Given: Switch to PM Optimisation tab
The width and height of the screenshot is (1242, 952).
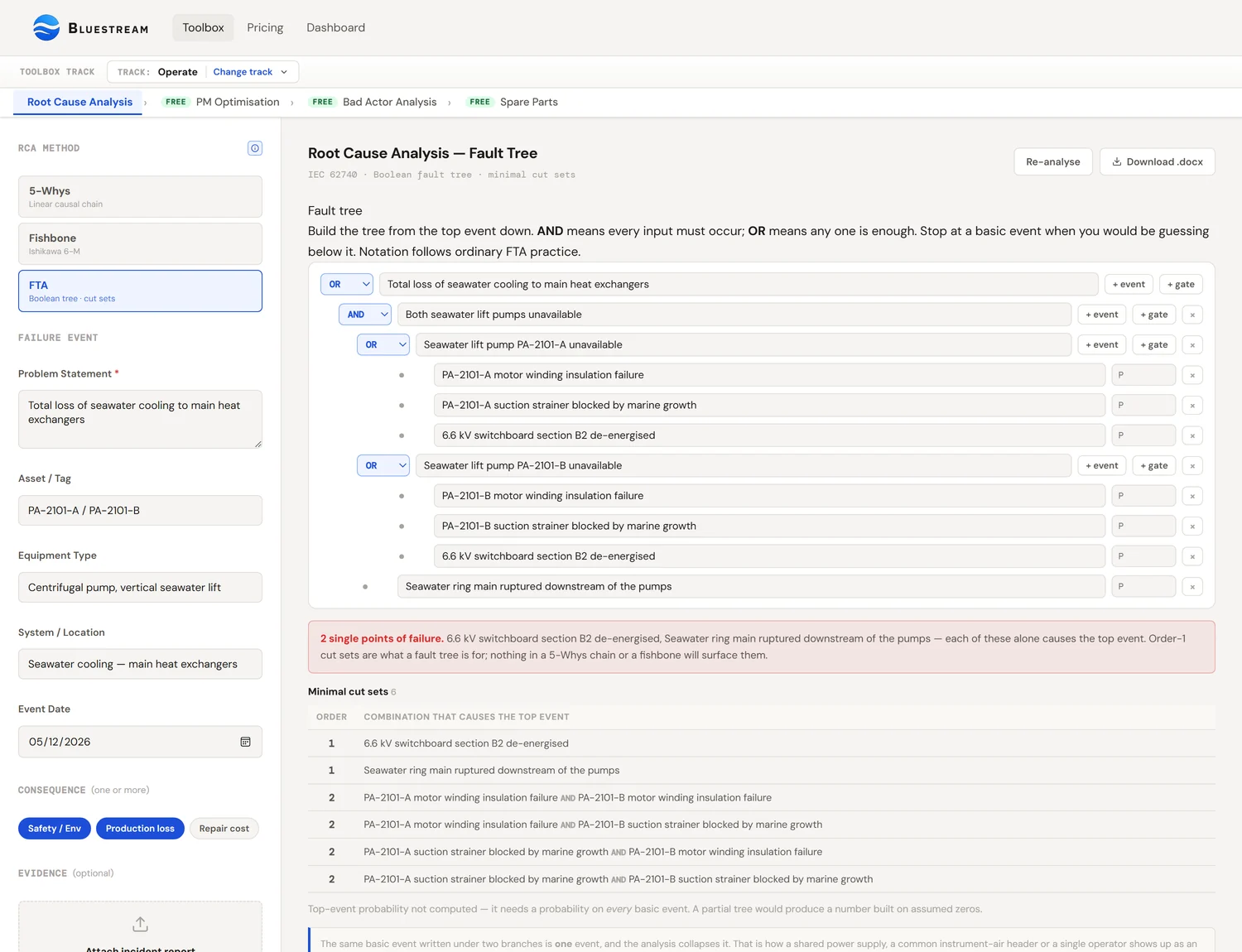Looking at the screenshot, I should point(220,102).
